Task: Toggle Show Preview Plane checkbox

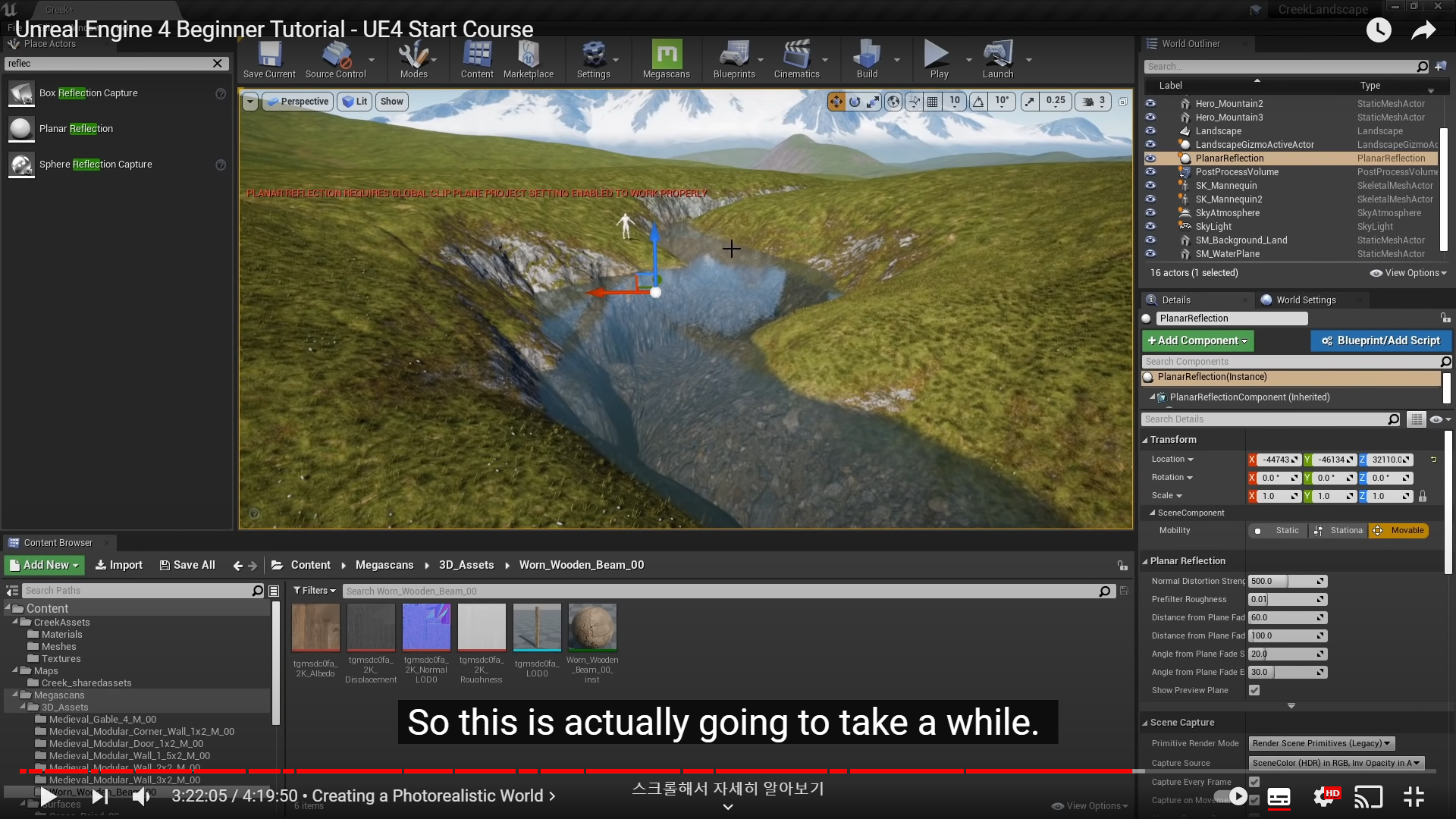Action: [x=1254, y=690]
